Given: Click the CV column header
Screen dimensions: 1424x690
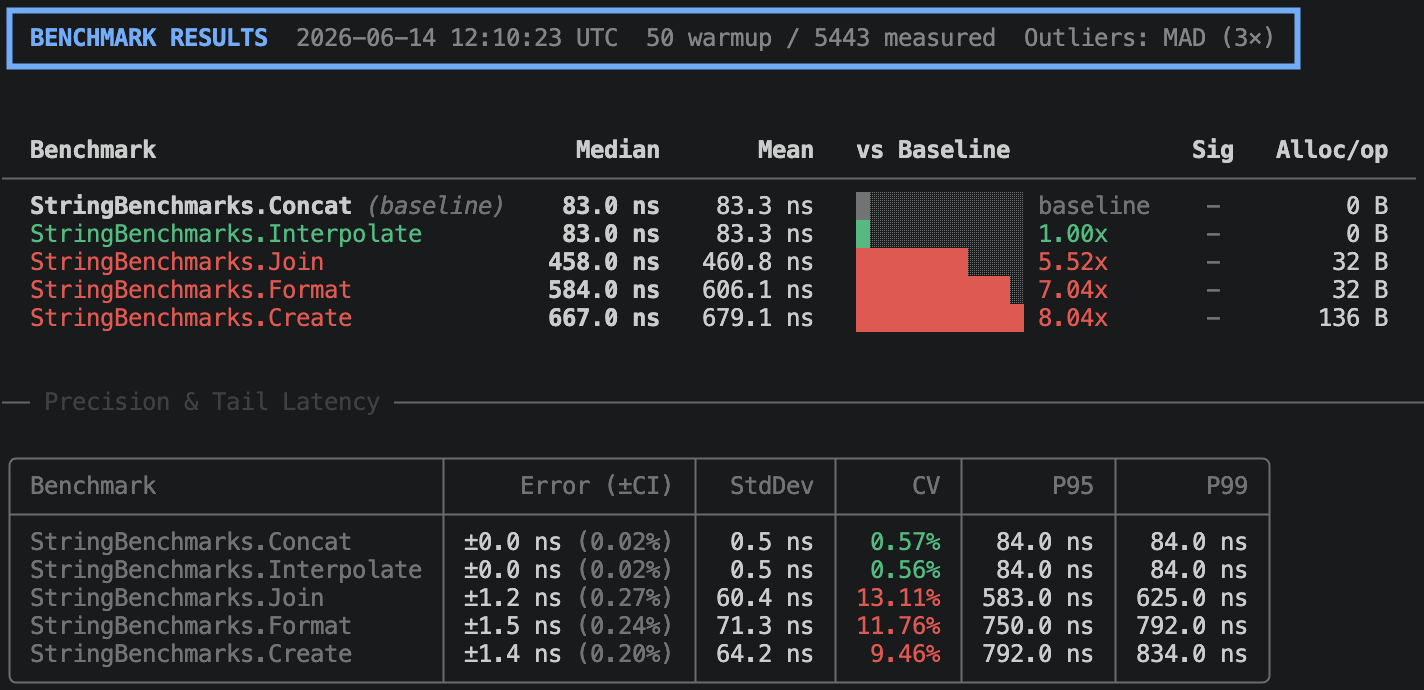Looking at the screenshot, I should click(926, 486).
